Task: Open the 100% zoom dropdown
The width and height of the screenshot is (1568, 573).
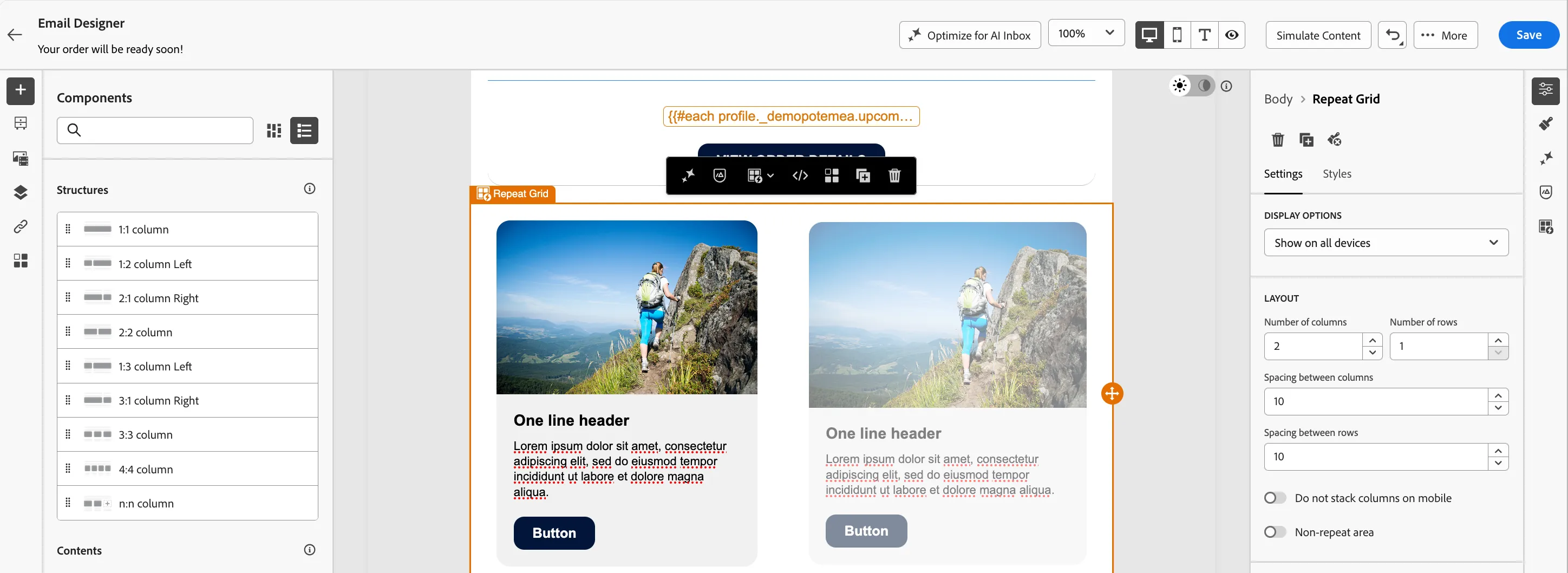Action: [1086, 34]
